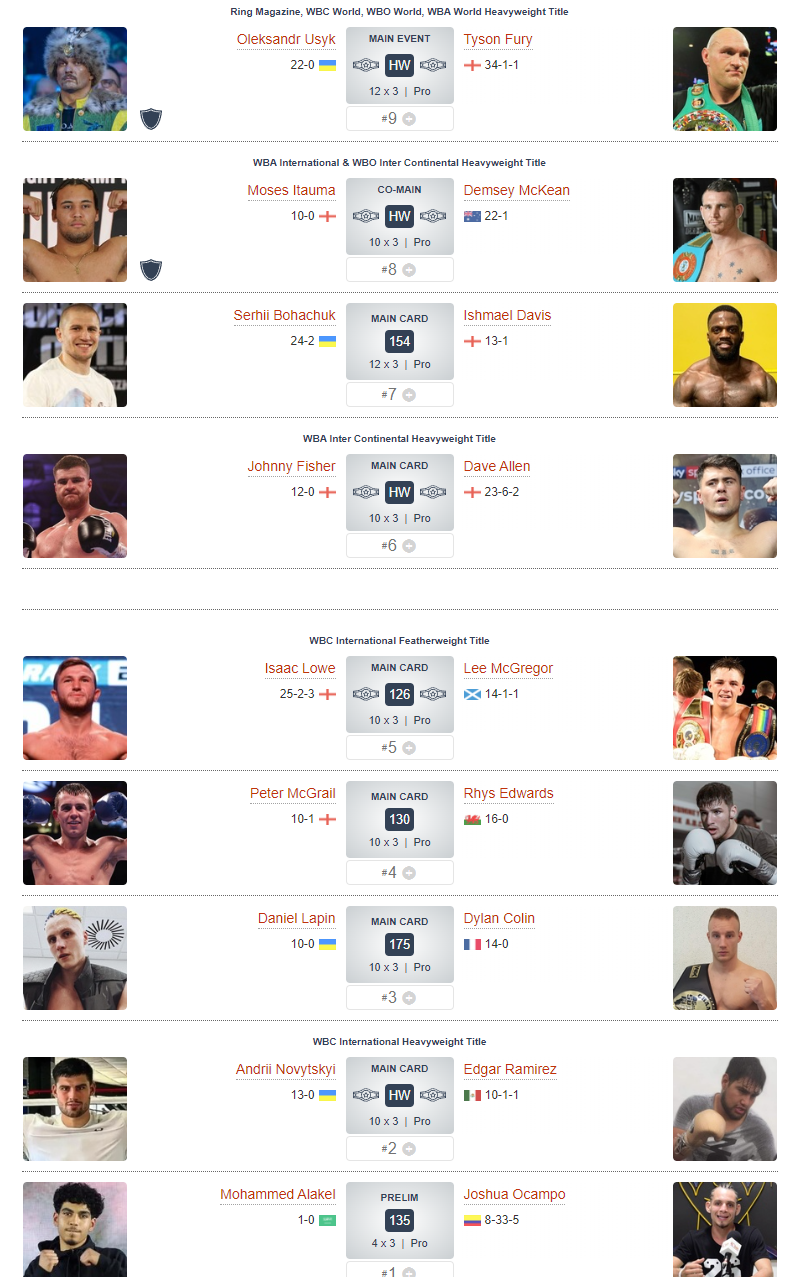Click the 130 weight badge in McGrail bout

400,819
